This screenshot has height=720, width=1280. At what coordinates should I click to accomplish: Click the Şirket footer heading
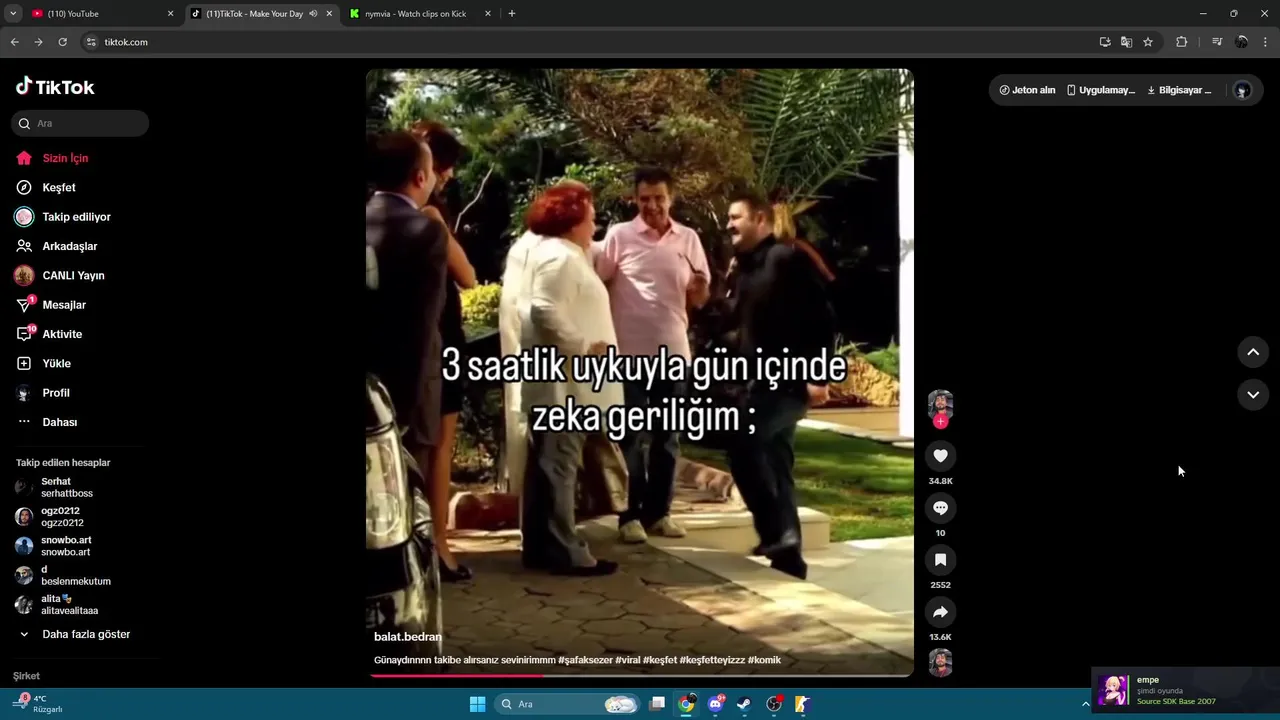click(x=26, y=676)
